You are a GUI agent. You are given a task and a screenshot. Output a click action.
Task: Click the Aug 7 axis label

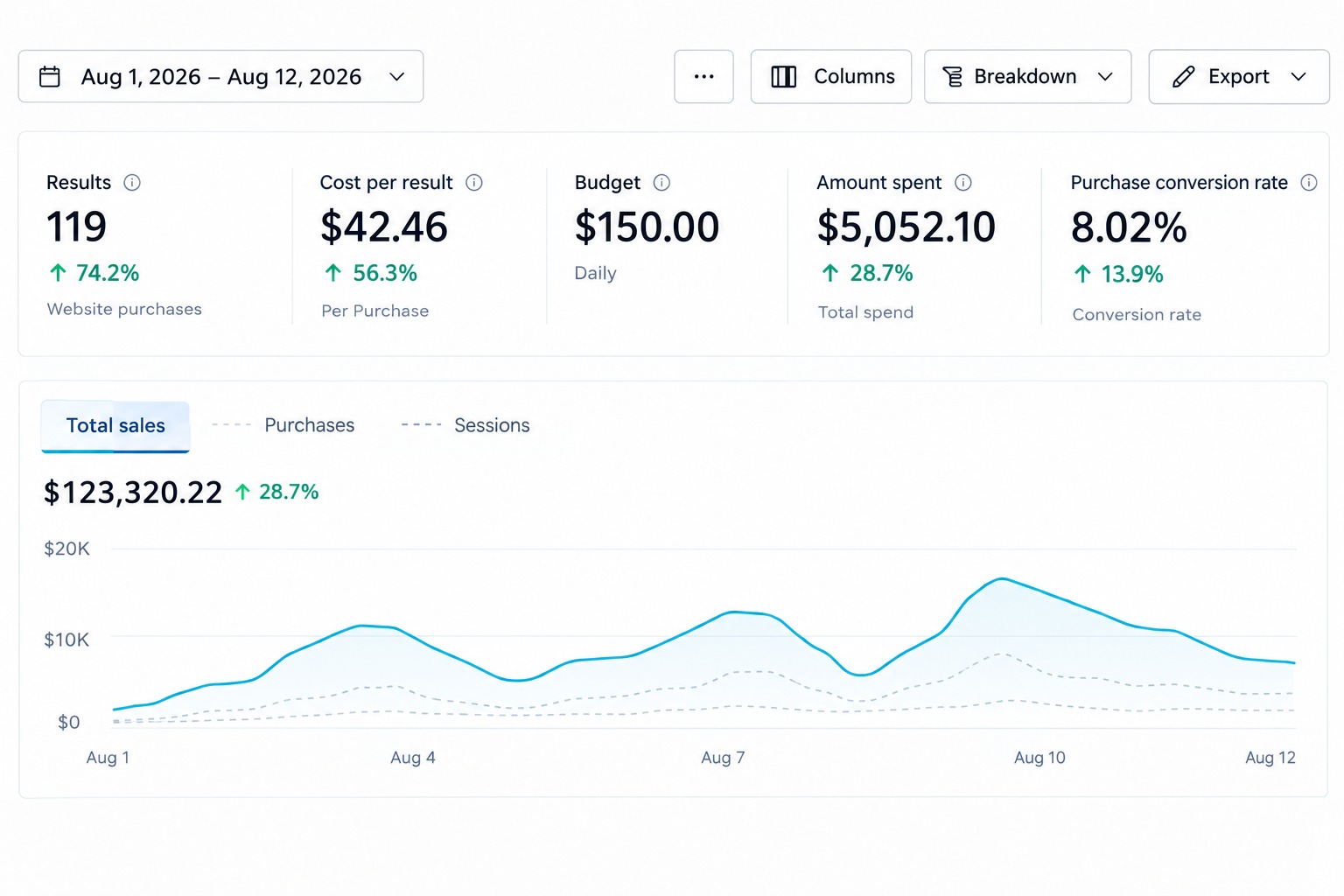pyautogui.click(x=723, y=758)
